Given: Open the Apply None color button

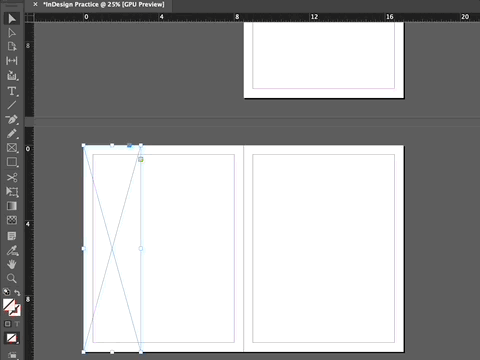Looking at the screenshot, I should pyautogui.click(x=12, y=338).
